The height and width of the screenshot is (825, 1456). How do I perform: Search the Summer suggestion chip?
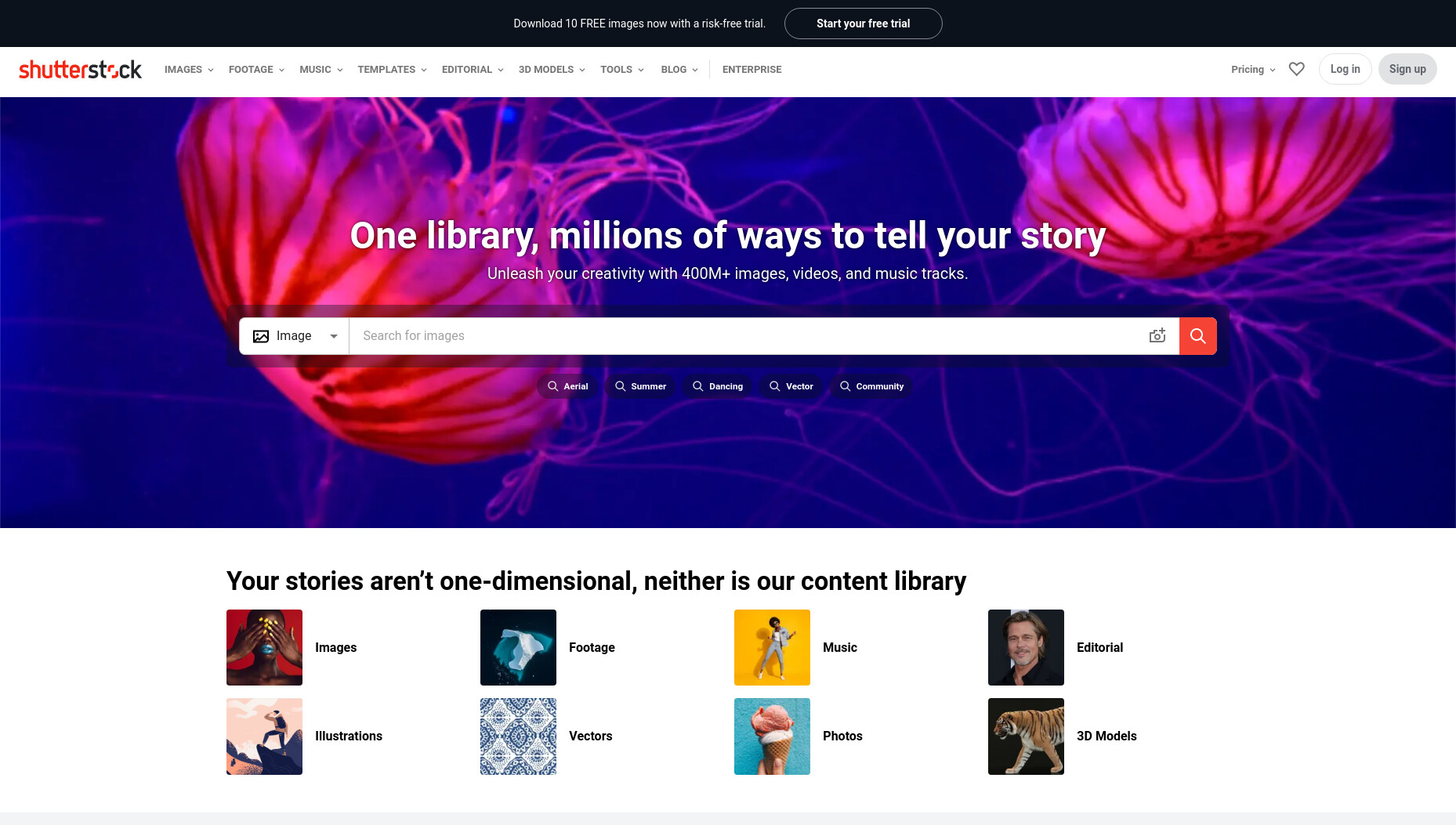[640, 386]
